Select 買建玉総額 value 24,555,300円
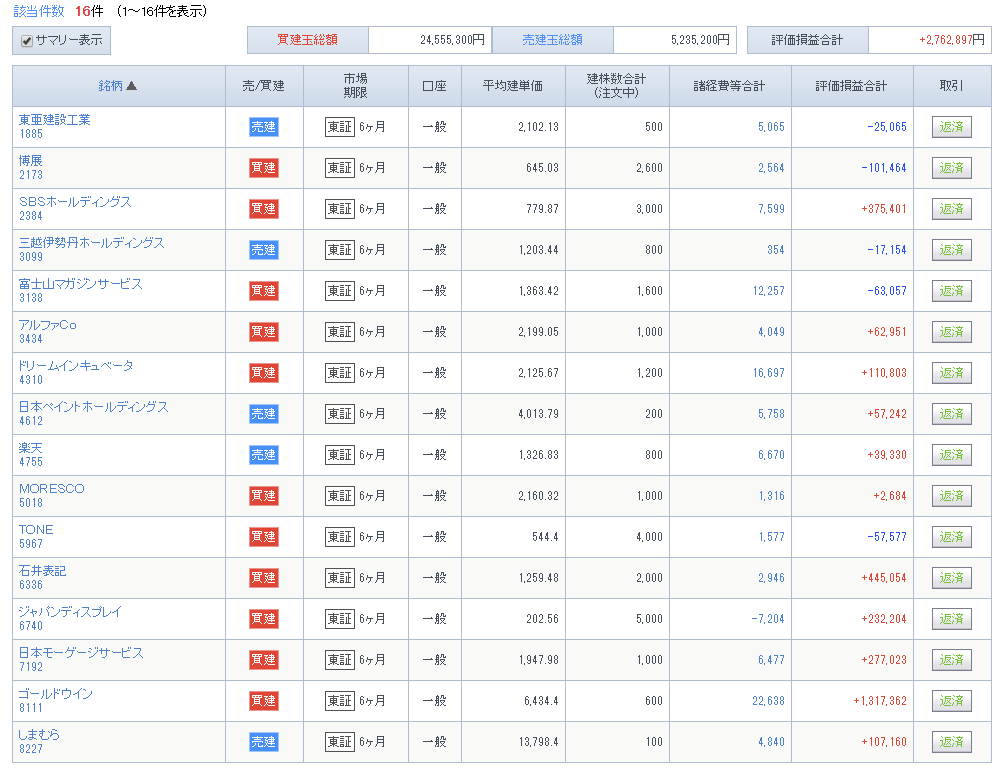Viewport: 998px width, 768px height. click(453, 40)
